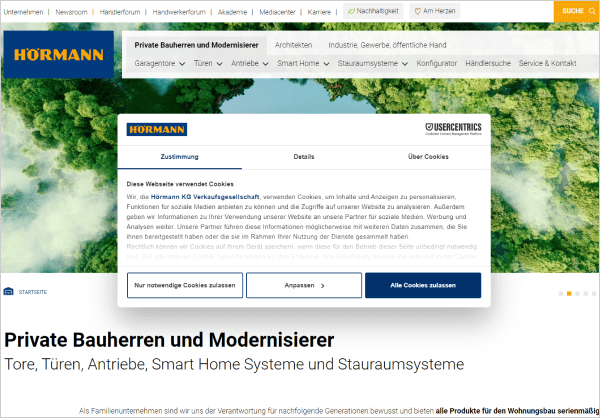This screenshot has height=418, width=600.
Task: Click the Anpassen button
Action: point(303,285)
